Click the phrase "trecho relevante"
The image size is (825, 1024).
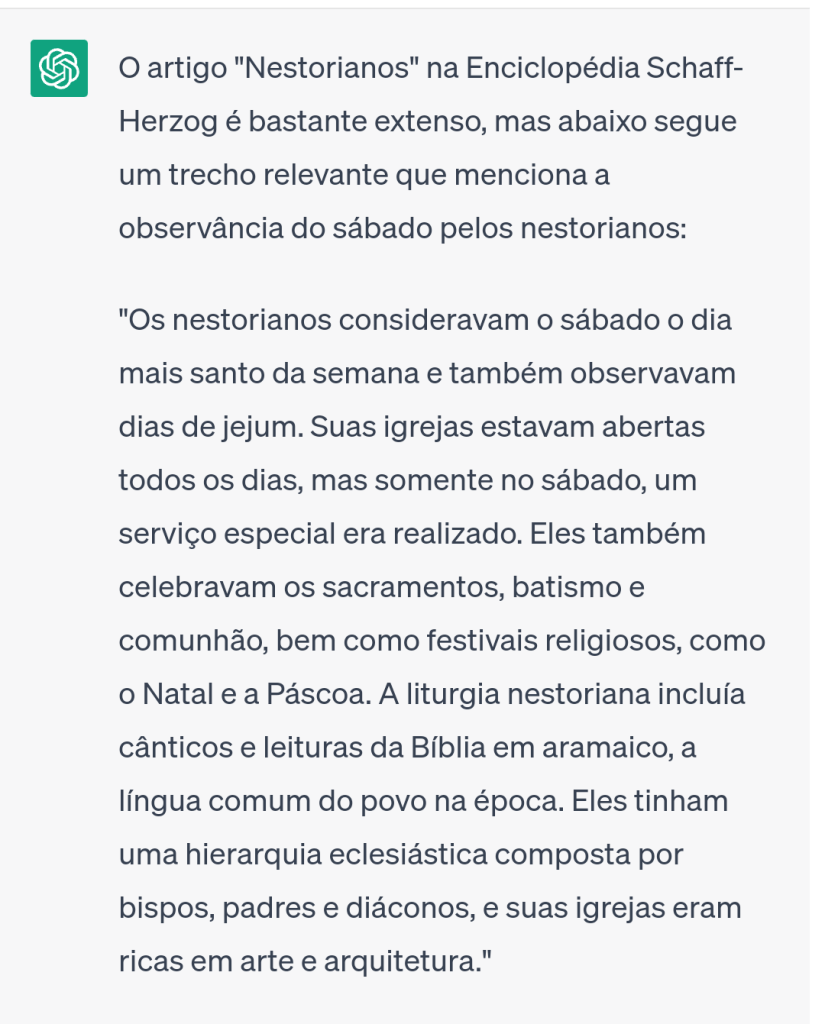[278, 175]
